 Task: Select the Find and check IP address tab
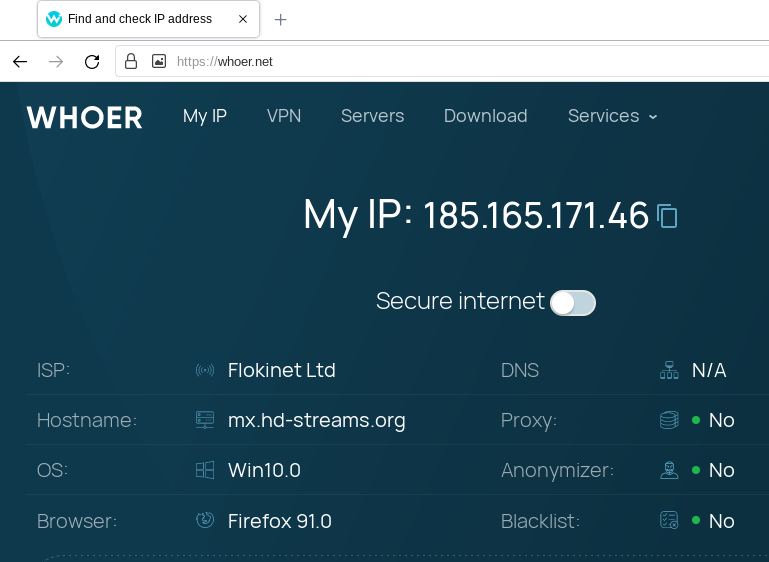148,19
